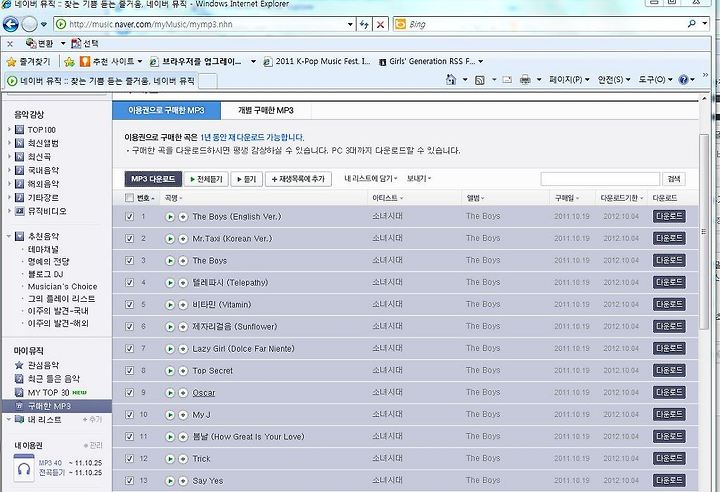
Task: Click the 관심음악 star icon in sidebar
Action: coord(19,365)
